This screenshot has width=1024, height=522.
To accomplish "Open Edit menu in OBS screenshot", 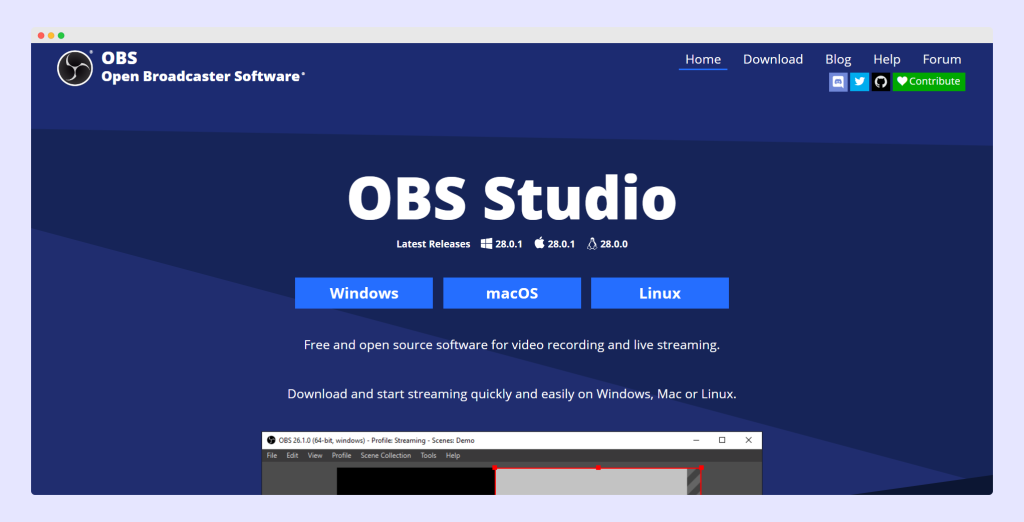I will 292,455.
